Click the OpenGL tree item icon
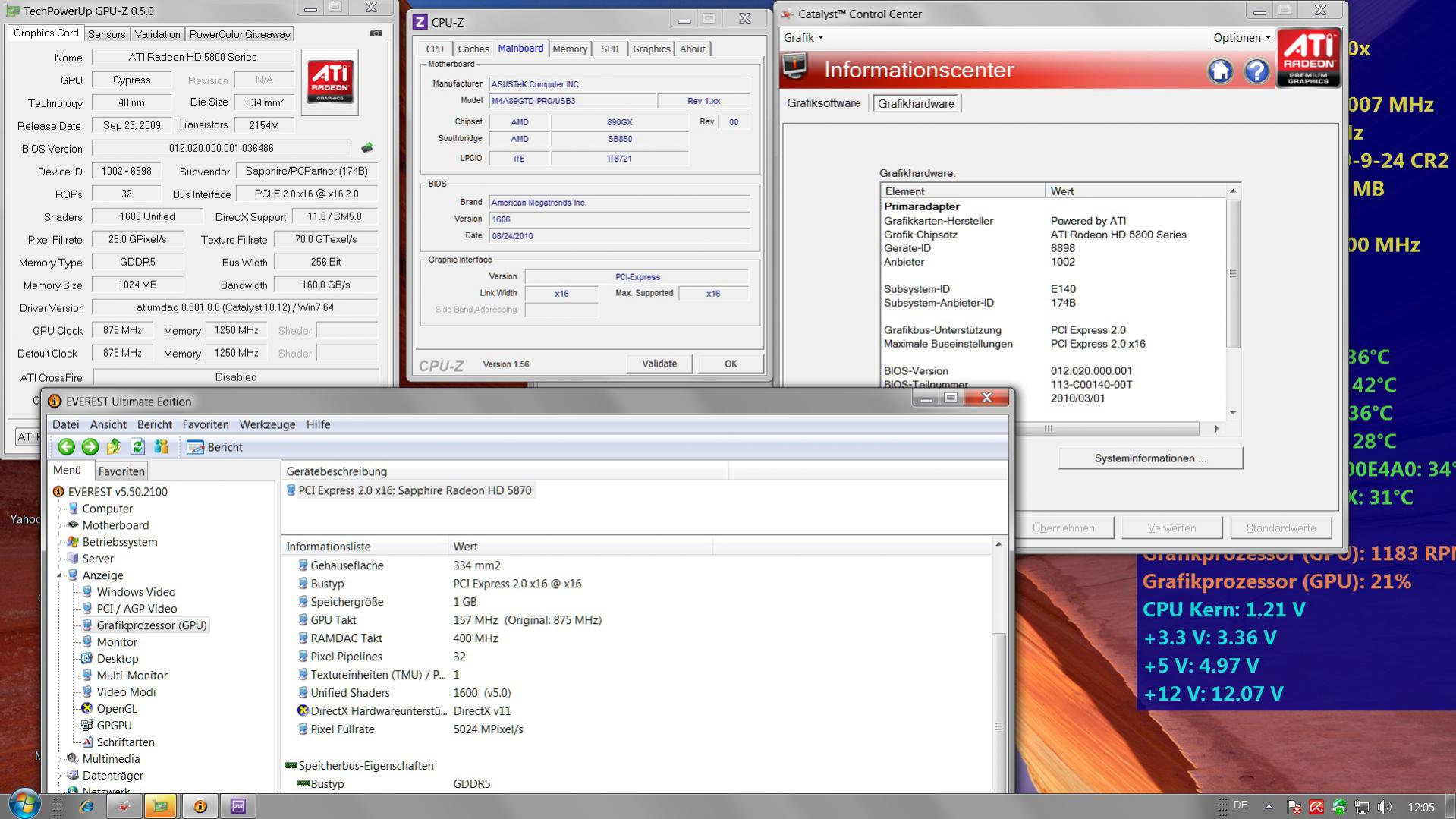1456x819 pixels. coord(86,708)
